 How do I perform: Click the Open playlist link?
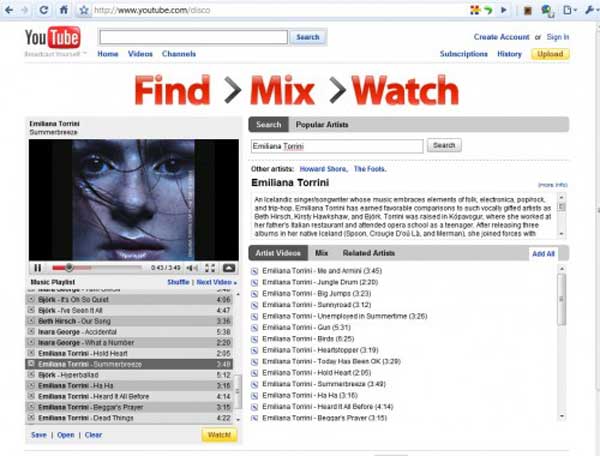pos(66,435)
